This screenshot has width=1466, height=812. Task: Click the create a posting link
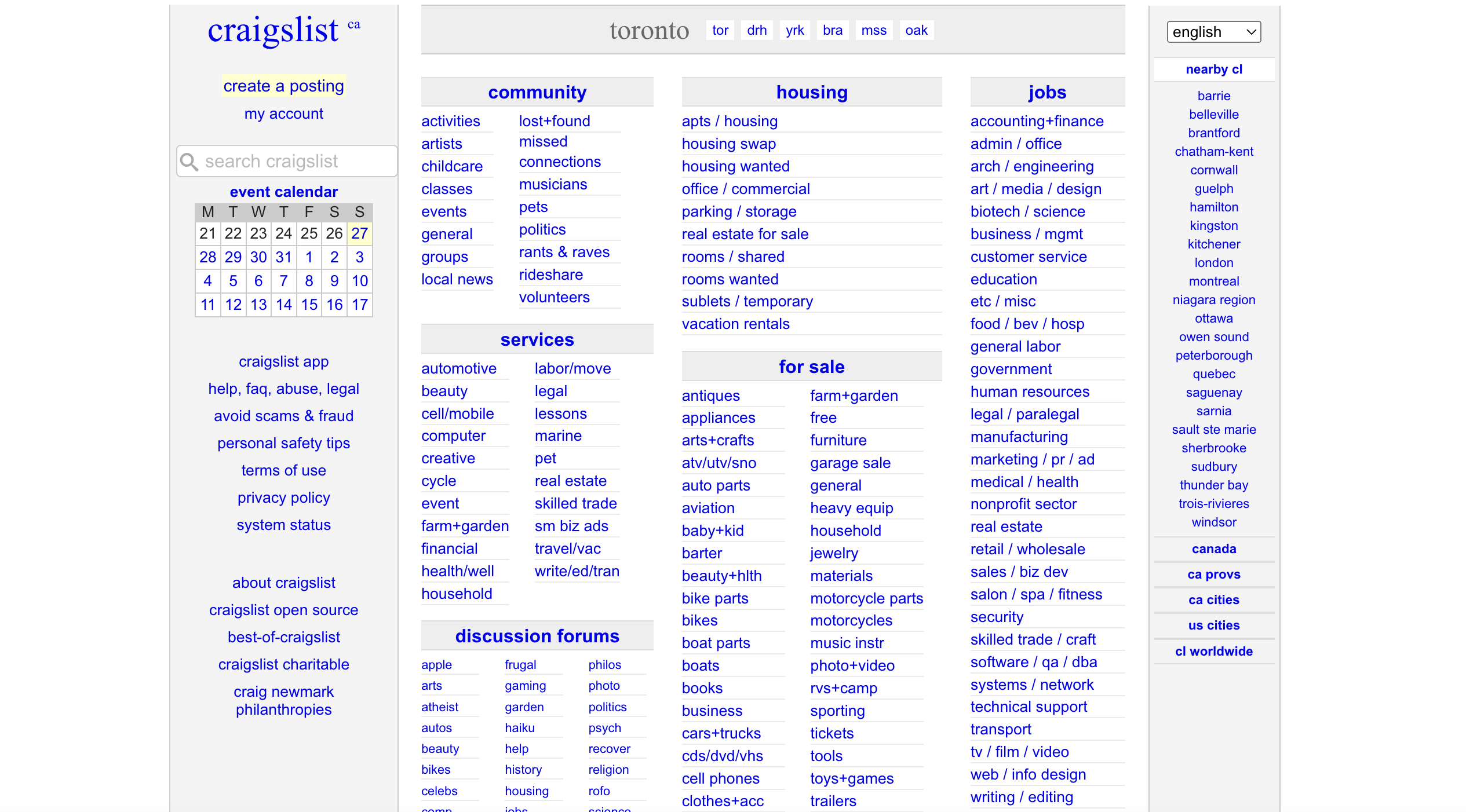[x=283, y=86]
